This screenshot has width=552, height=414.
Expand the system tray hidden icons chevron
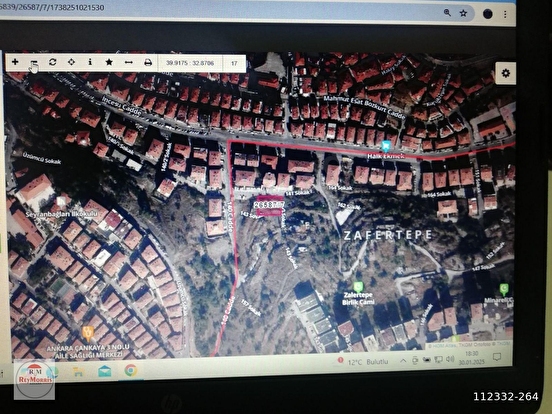[x=403, y=360]
